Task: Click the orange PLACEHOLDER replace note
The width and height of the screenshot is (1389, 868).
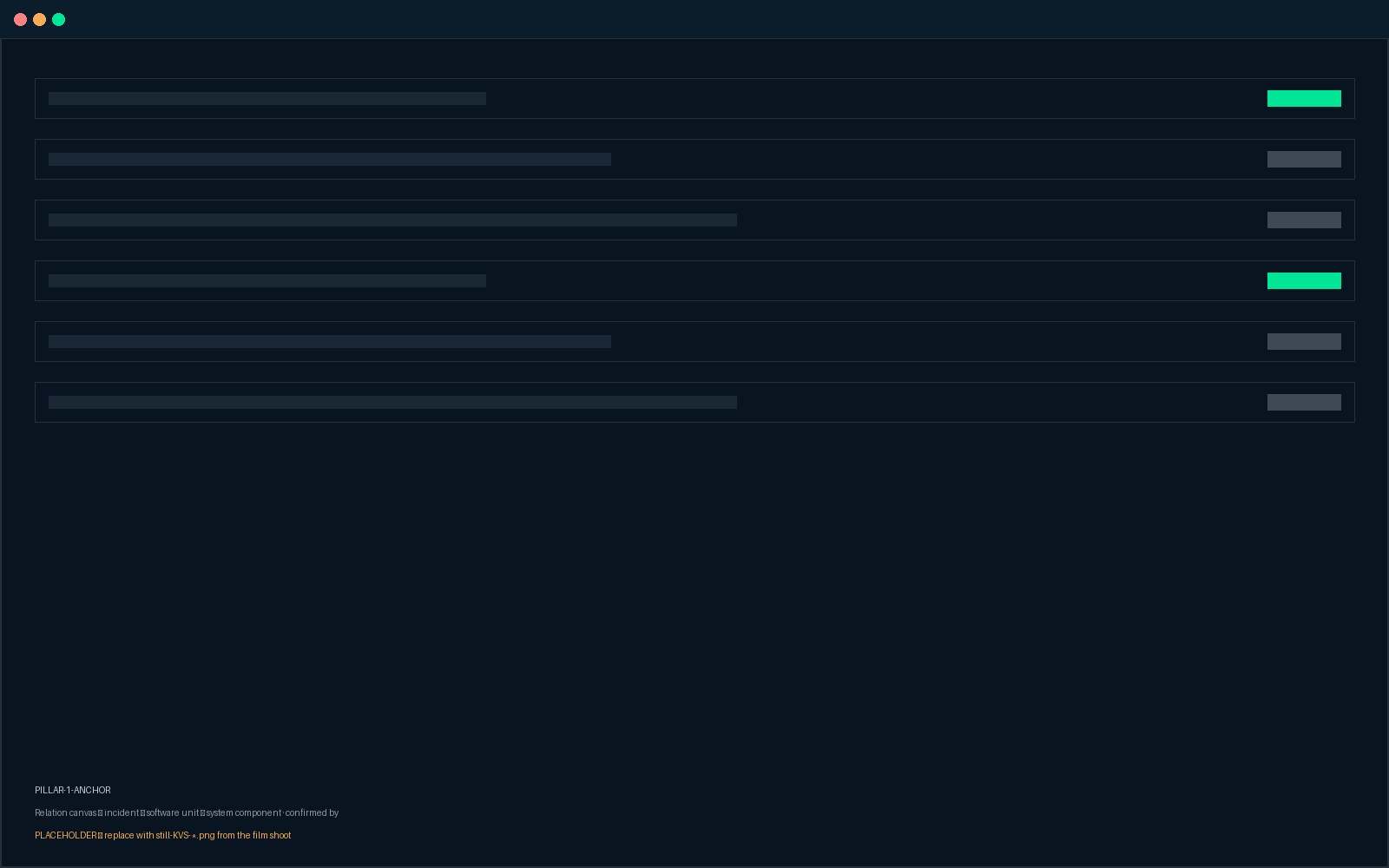Action: 163,835
